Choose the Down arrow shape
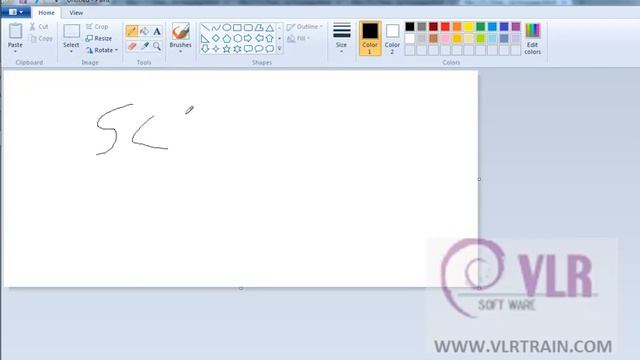This screenshot has height=360, width=640. 205,49
